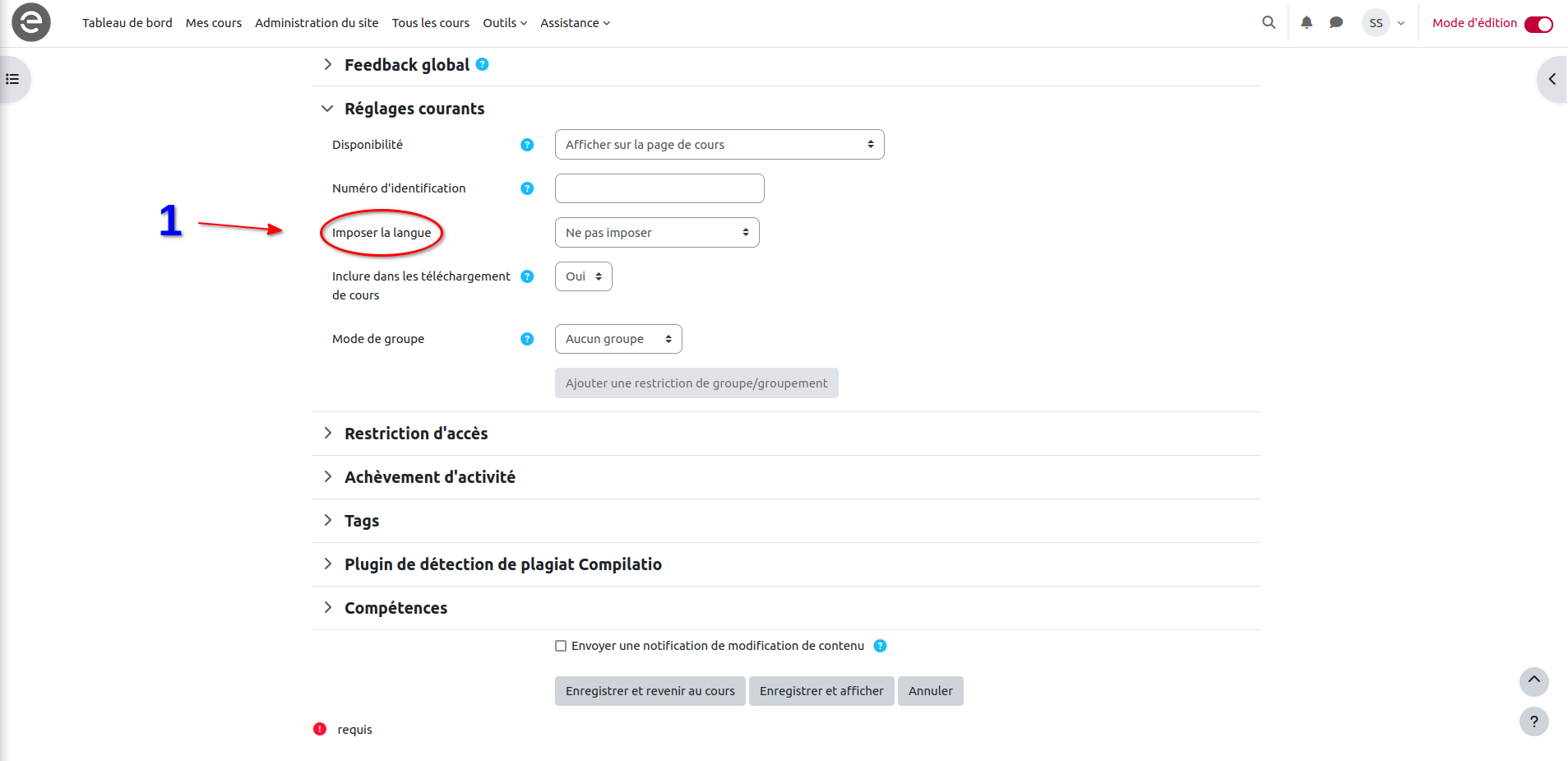
Task: Toggle the Mode d'édition switch
Action: pyautogui.click(x=1538, y=24)
